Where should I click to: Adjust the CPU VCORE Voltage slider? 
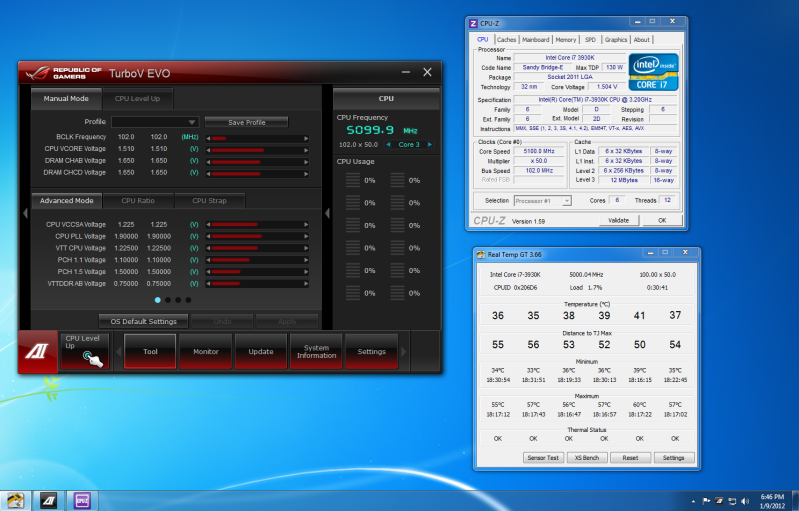click(x=257, y=150)
